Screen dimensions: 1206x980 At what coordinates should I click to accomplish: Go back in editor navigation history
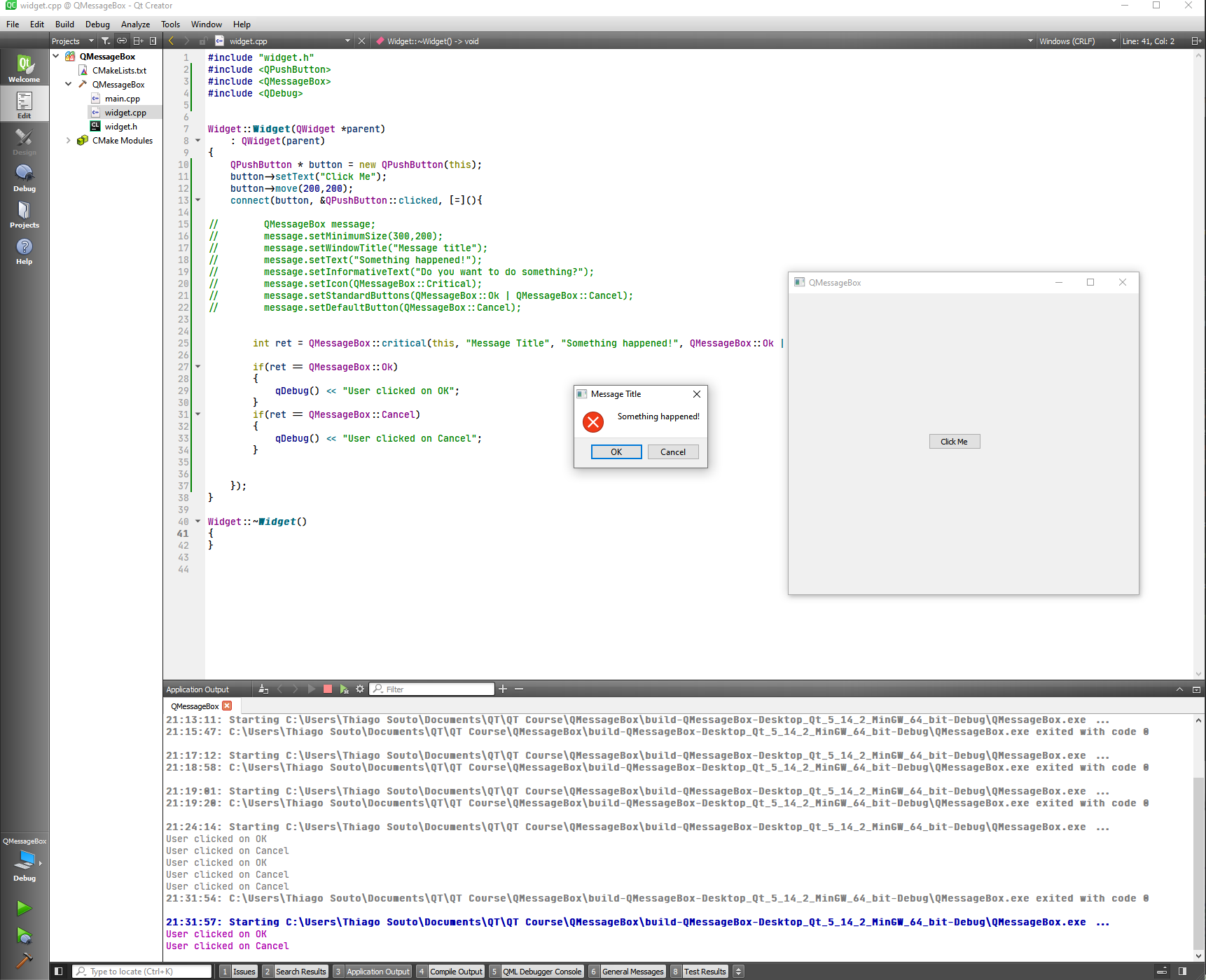(171, 41)
